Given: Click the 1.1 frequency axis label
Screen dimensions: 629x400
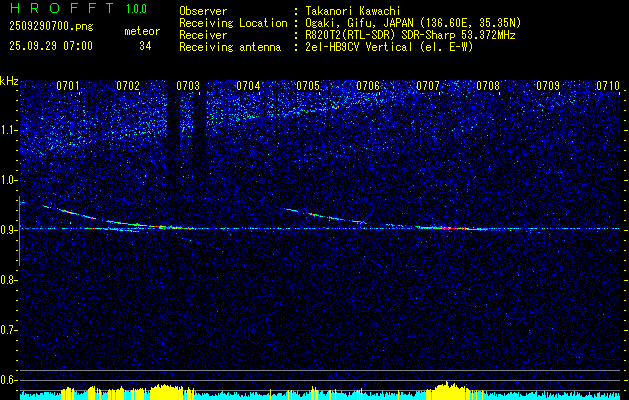Looking at the screenshot, I should 9,130.
